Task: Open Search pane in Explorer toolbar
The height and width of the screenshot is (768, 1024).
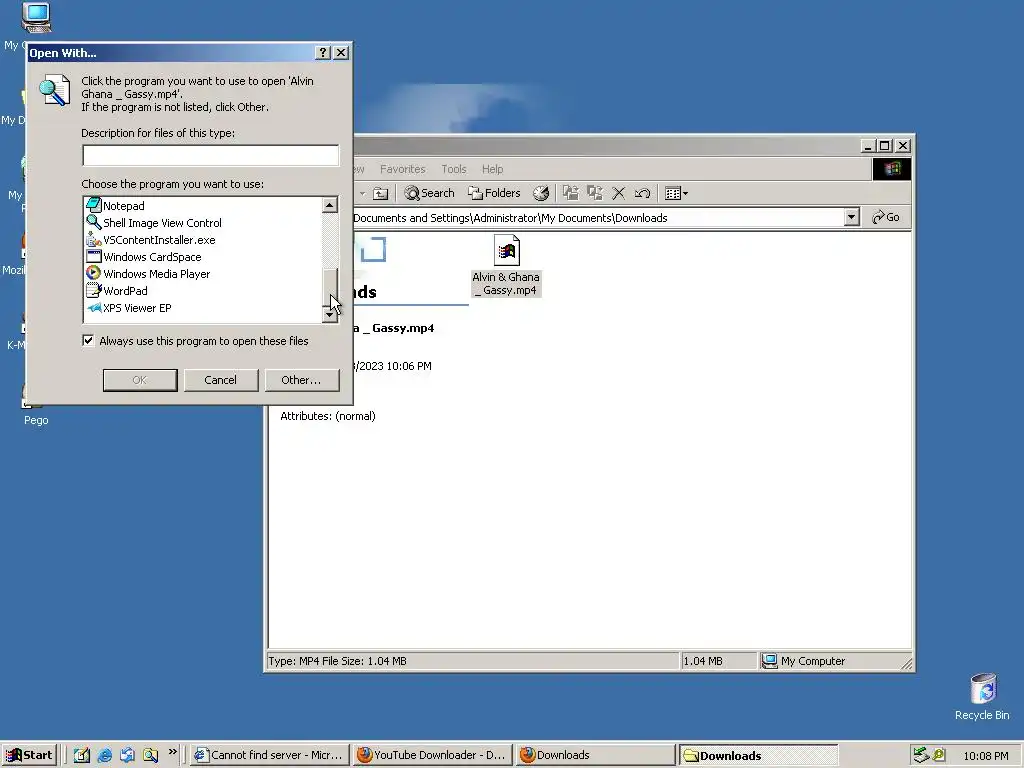Action: 429,193
